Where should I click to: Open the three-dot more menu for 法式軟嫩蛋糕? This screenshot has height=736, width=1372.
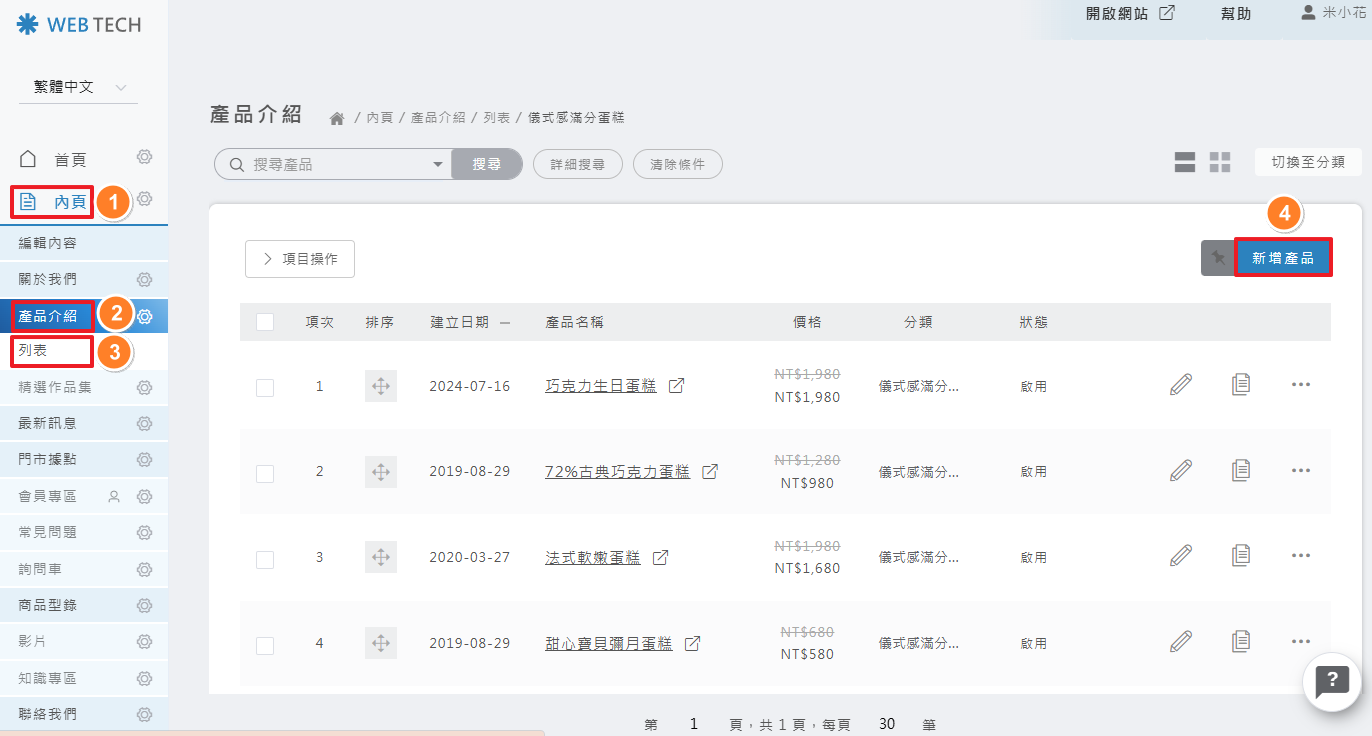point(1300,556)
